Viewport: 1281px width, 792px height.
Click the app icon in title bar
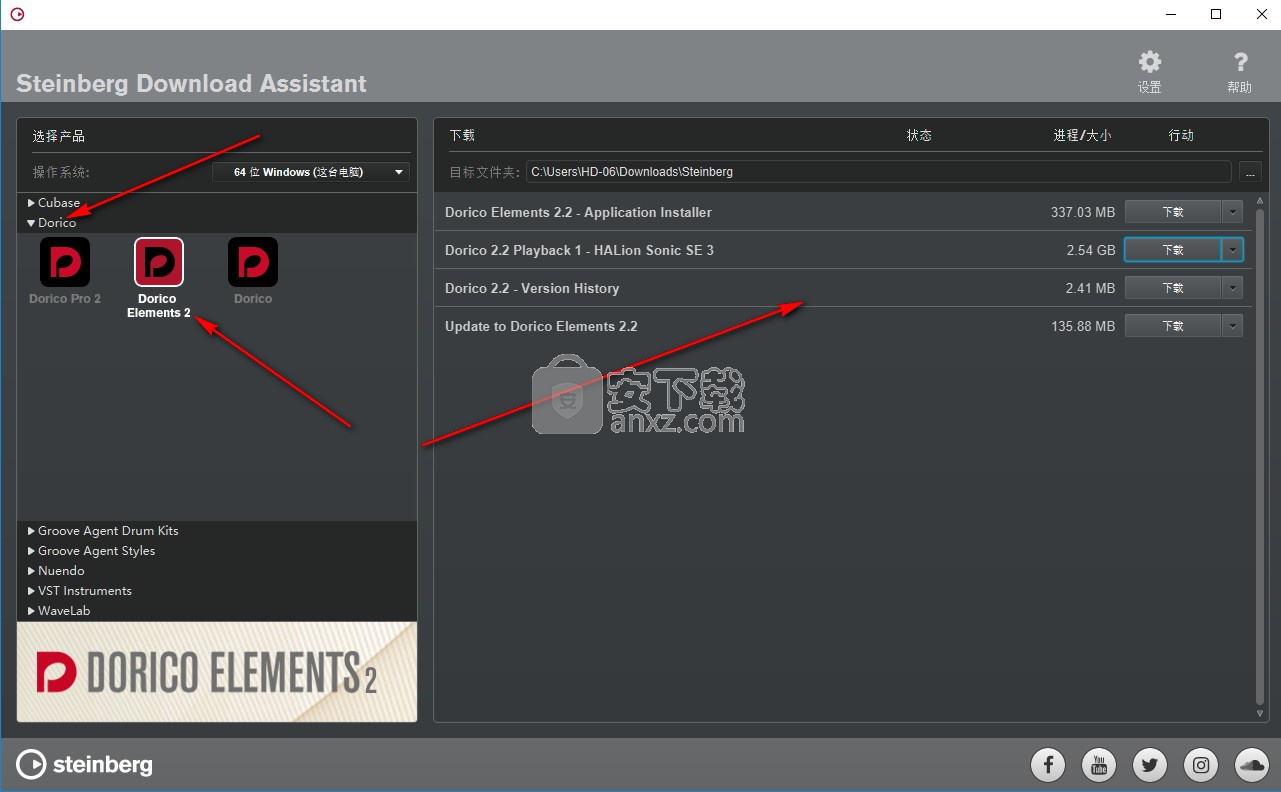pos(16,14)
